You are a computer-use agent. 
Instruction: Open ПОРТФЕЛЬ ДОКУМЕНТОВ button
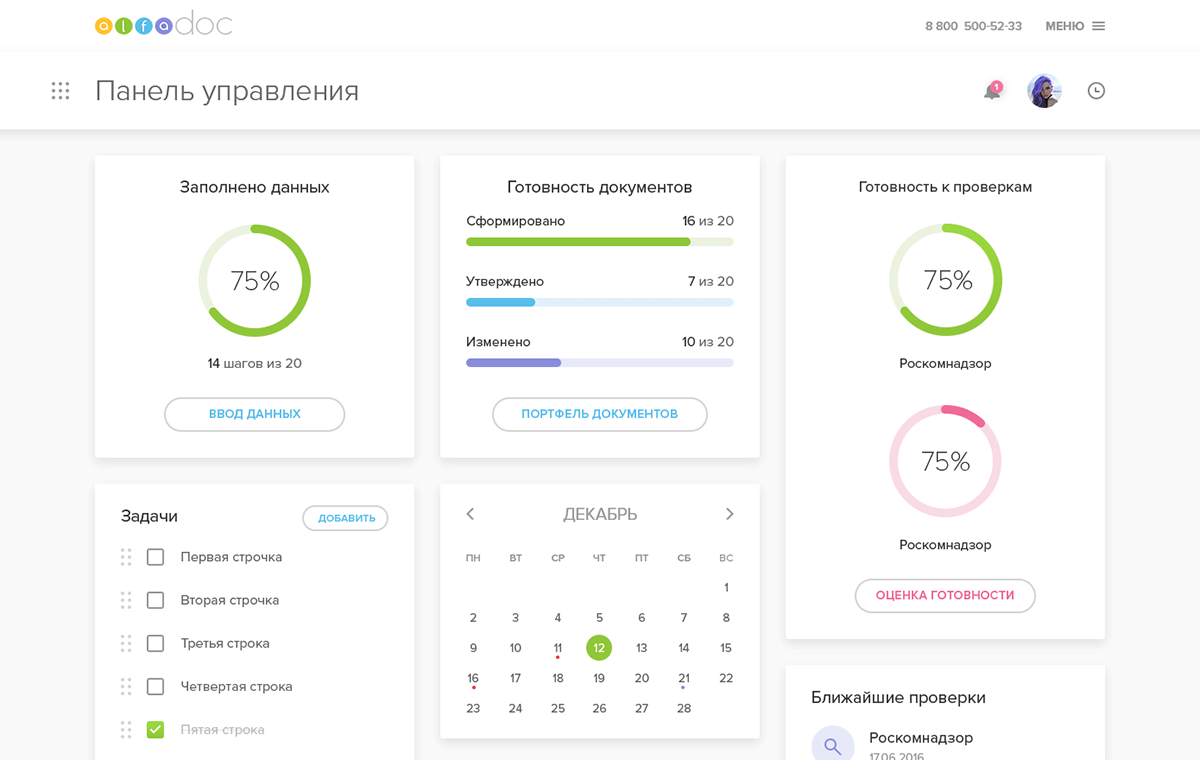[599, 414]
